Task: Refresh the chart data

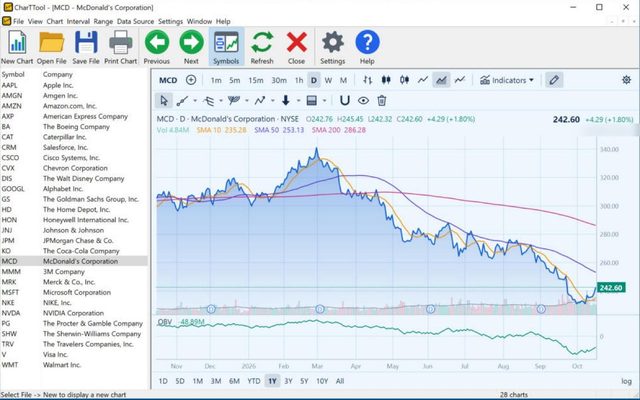Action: (262, 47)
